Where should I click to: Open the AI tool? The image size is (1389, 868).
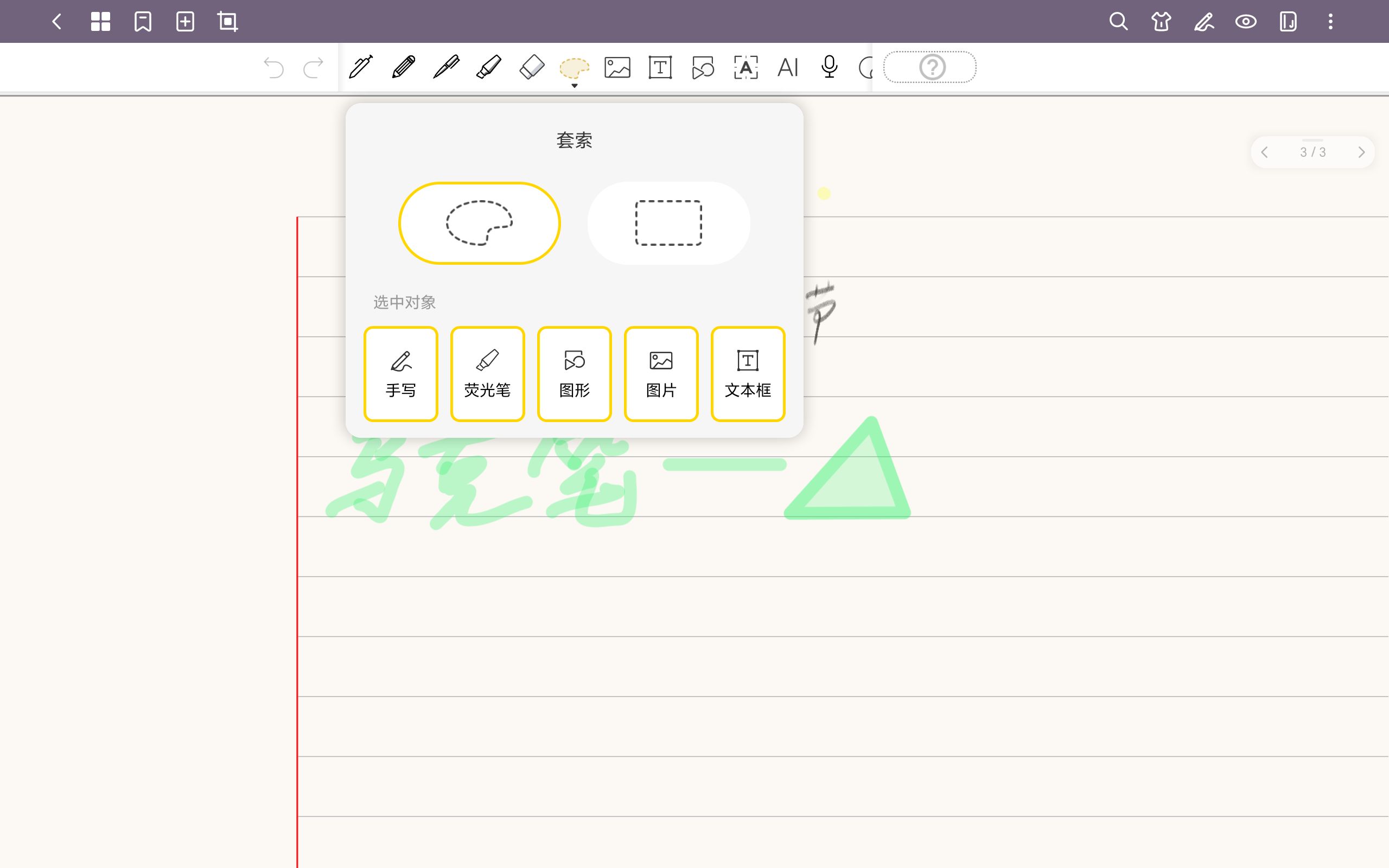tap(787, 67)
